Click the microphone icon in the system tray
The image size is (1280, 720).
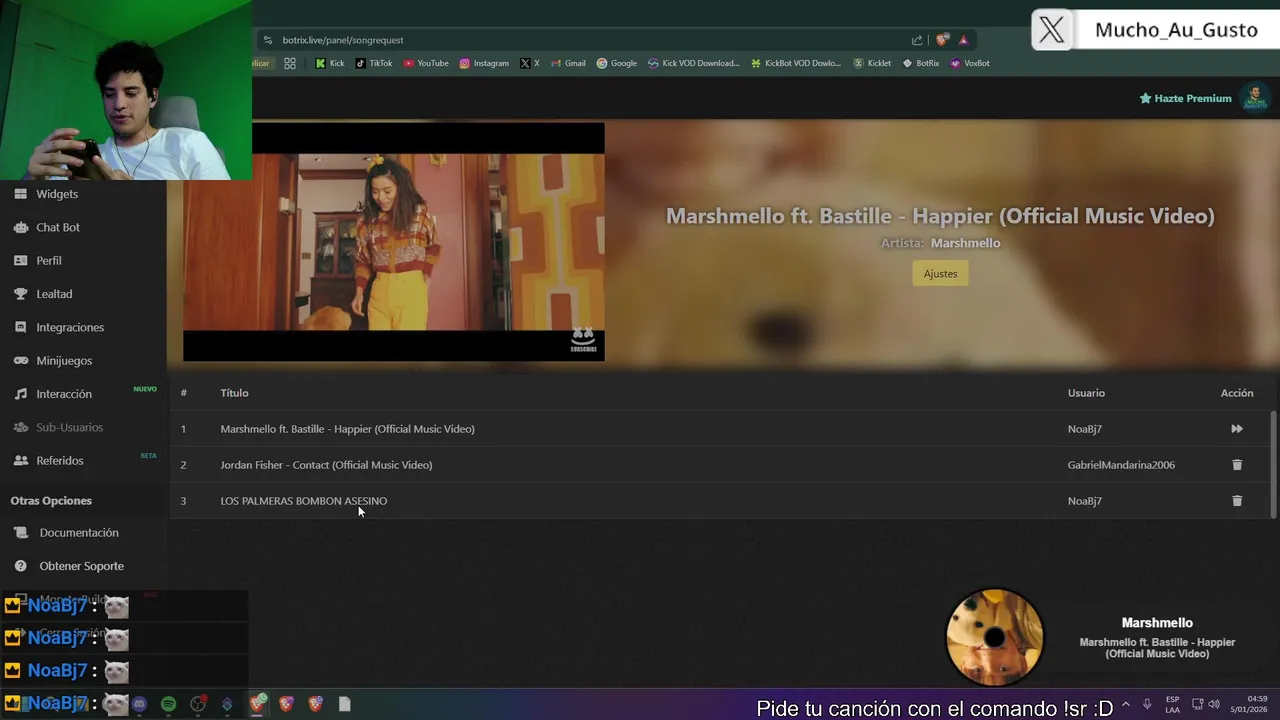click(1147, 704)
